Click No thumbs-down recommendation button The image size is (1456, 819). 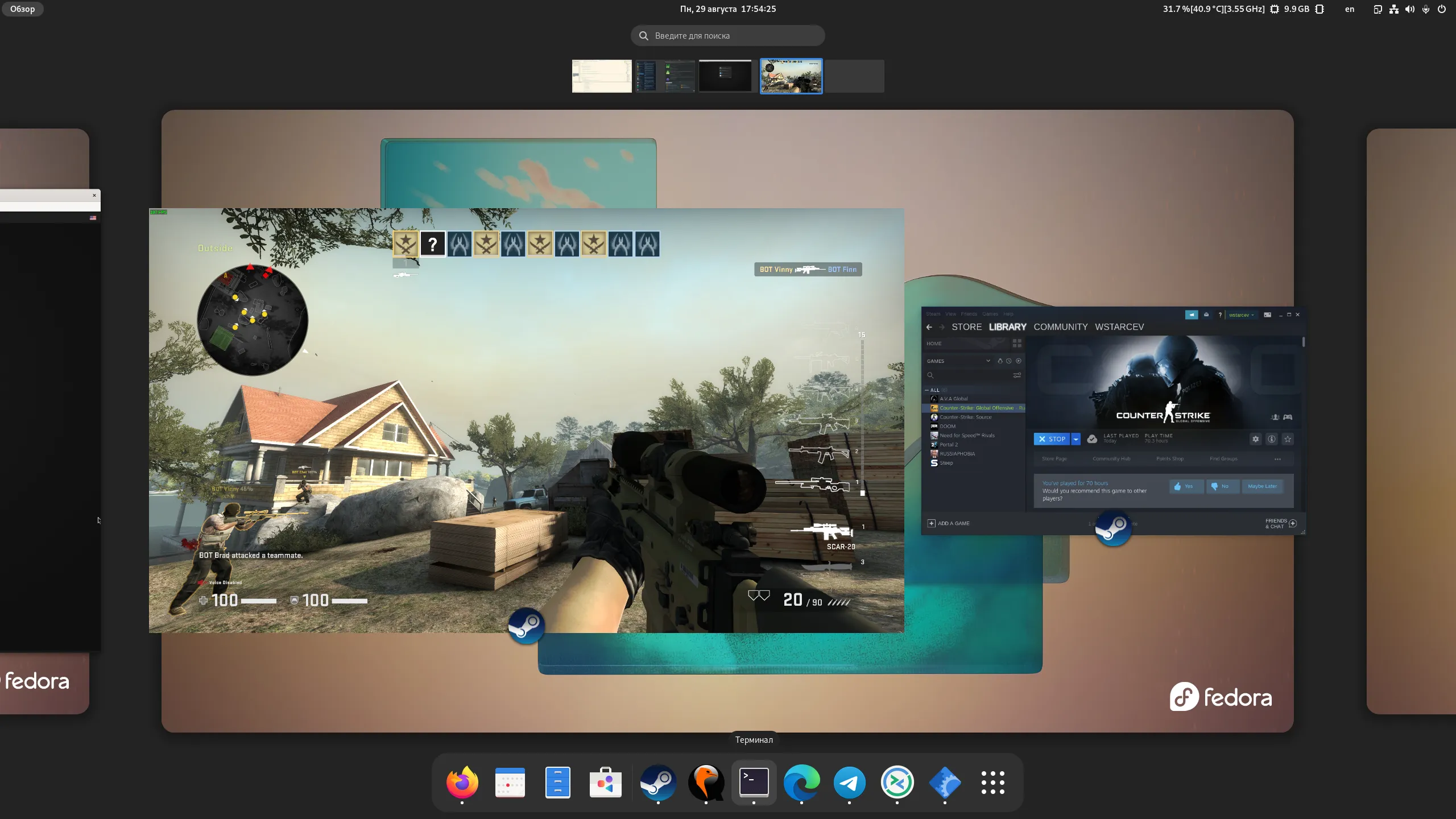[1222, 486]
